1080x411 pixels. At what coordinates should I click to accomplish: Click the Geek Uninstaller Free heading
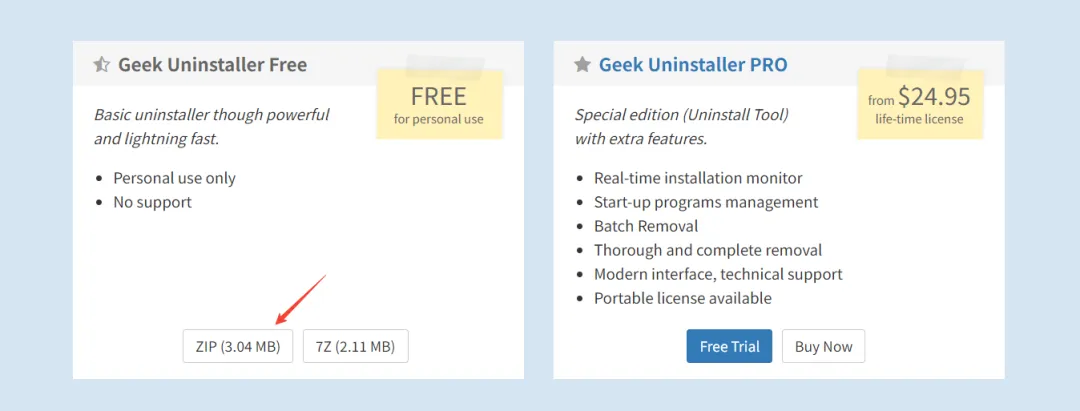213,65
